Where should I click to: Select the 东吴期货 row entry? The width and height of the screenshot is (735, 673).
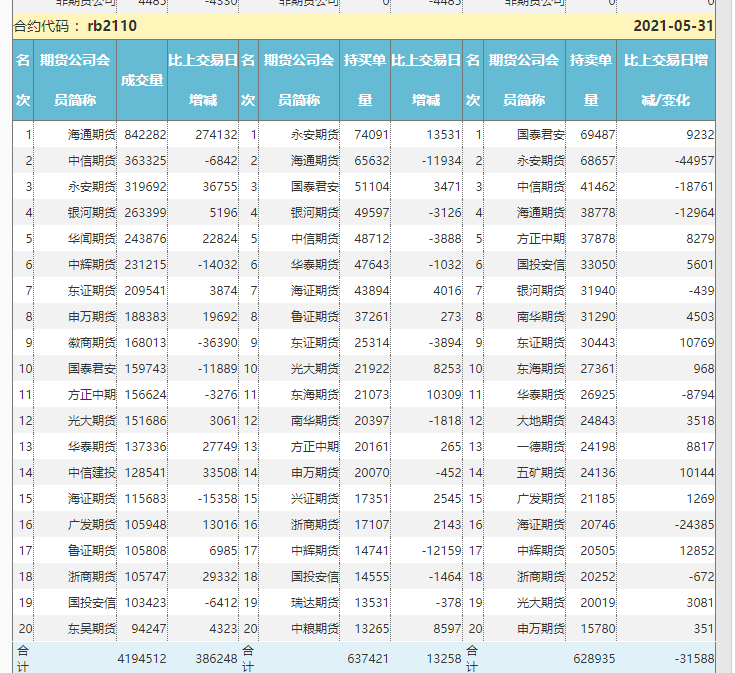91,628
